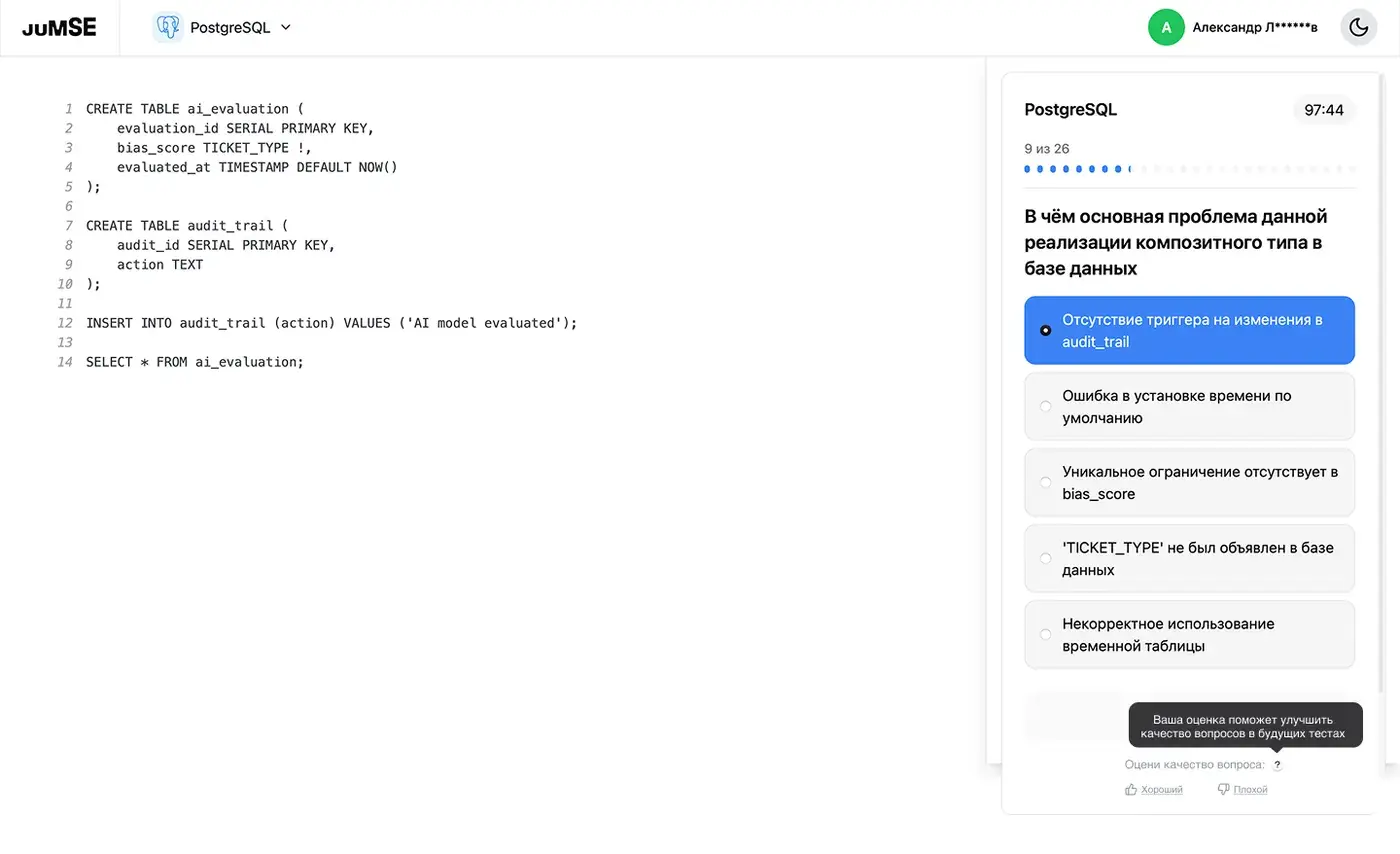Rate question as Плохой thumbs down

click(1242, 789)
